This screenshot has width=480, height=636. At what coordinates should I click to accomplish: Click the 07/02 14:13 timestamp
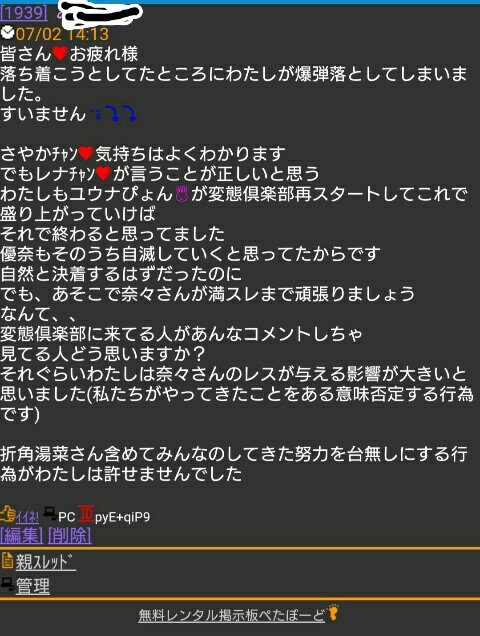(62, 34)
